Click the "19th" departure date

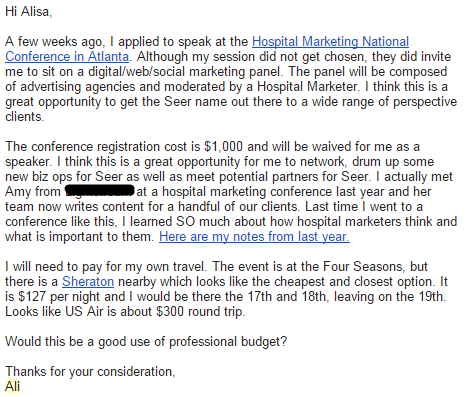[x=431, y=297]
